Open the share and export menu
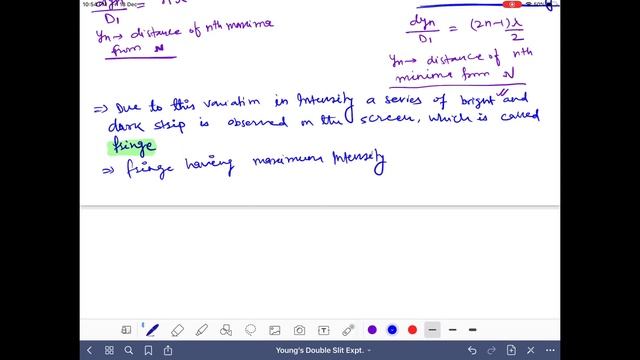Screen dimensions: 640x360 [168, 350]
